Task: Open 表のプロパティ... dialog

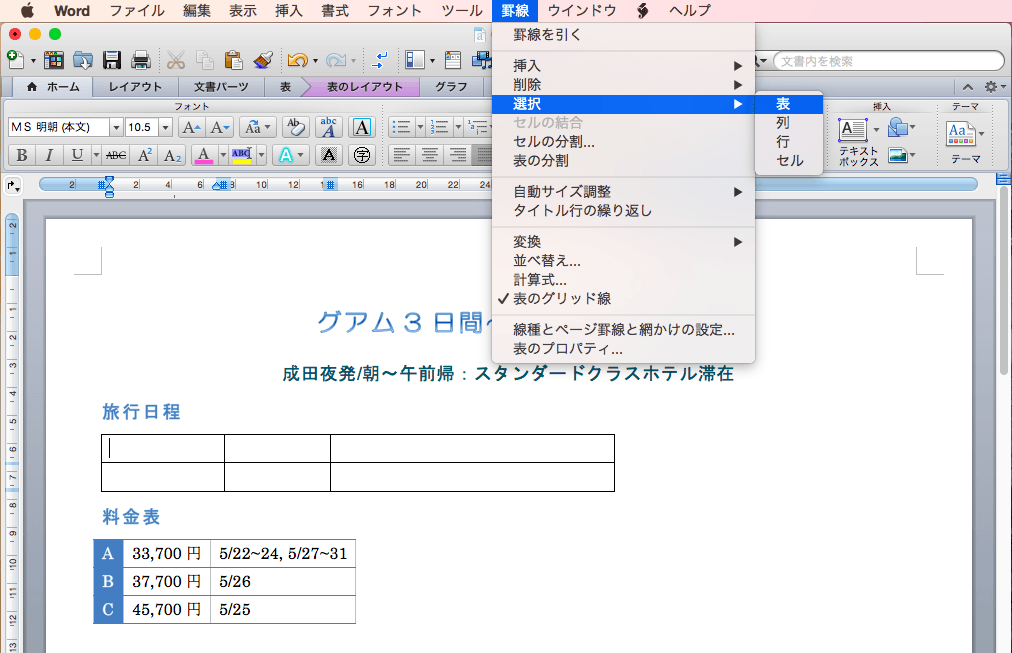Action: [x=623, y=349]
